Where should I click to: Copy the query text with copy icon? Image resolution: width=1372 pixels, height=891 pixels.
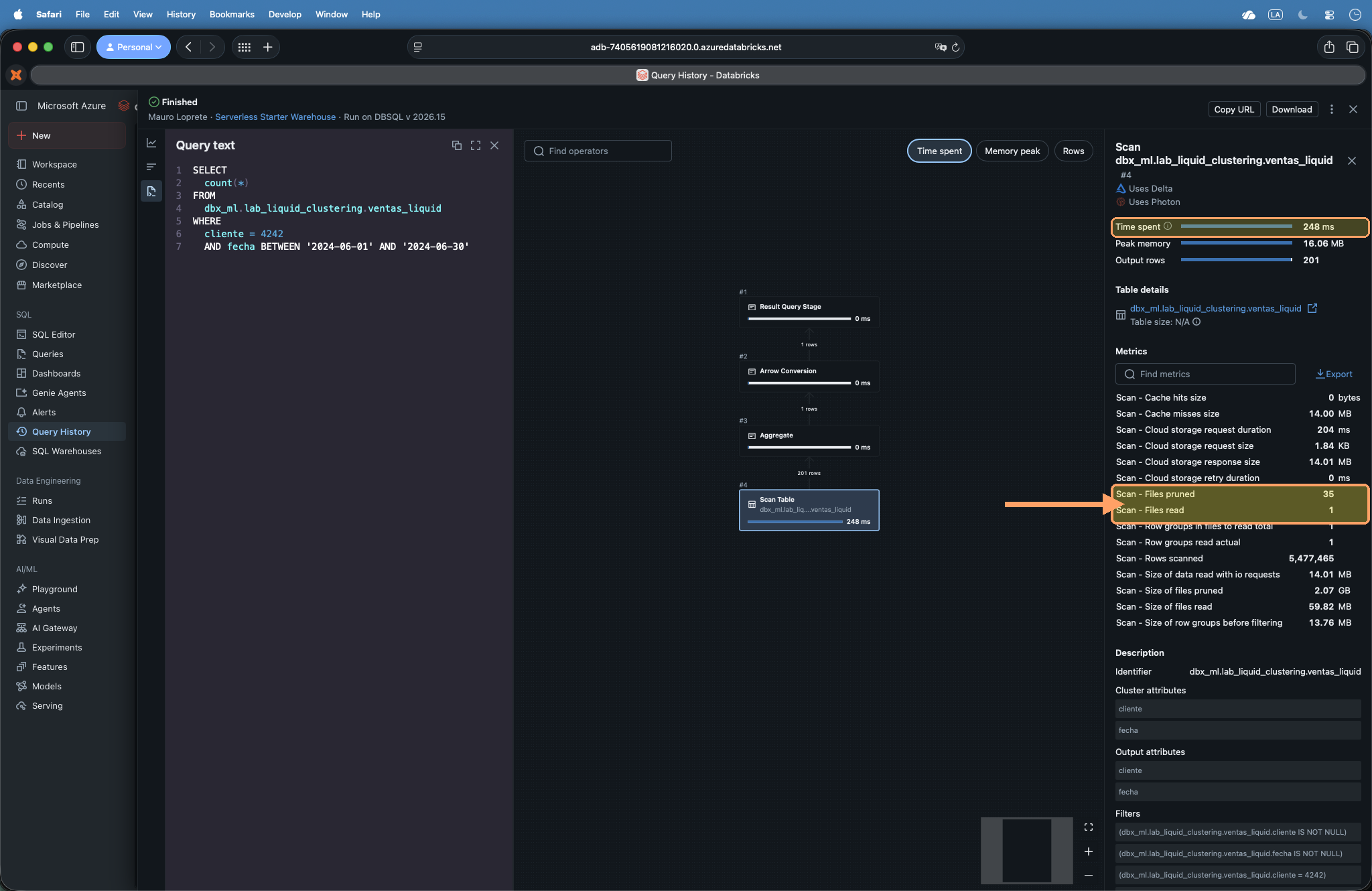(457, 145)
